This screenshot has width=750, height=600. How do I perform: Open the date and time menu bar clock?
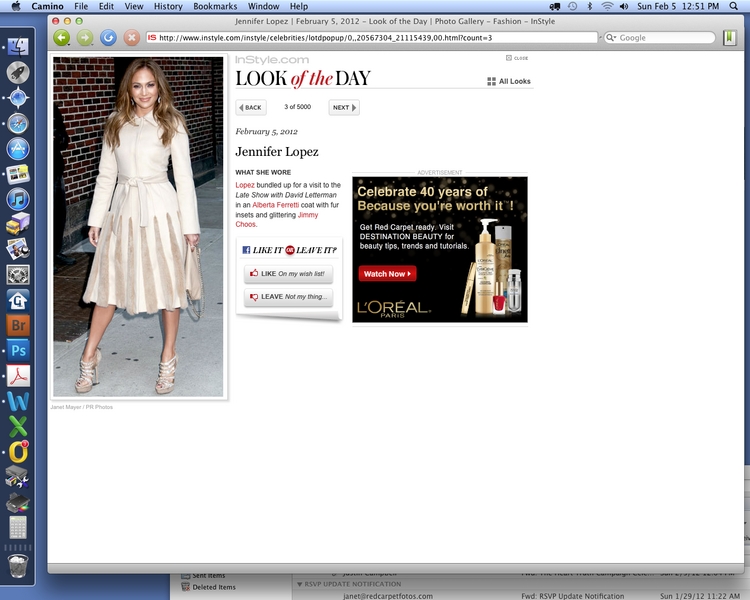coord(678,6)
